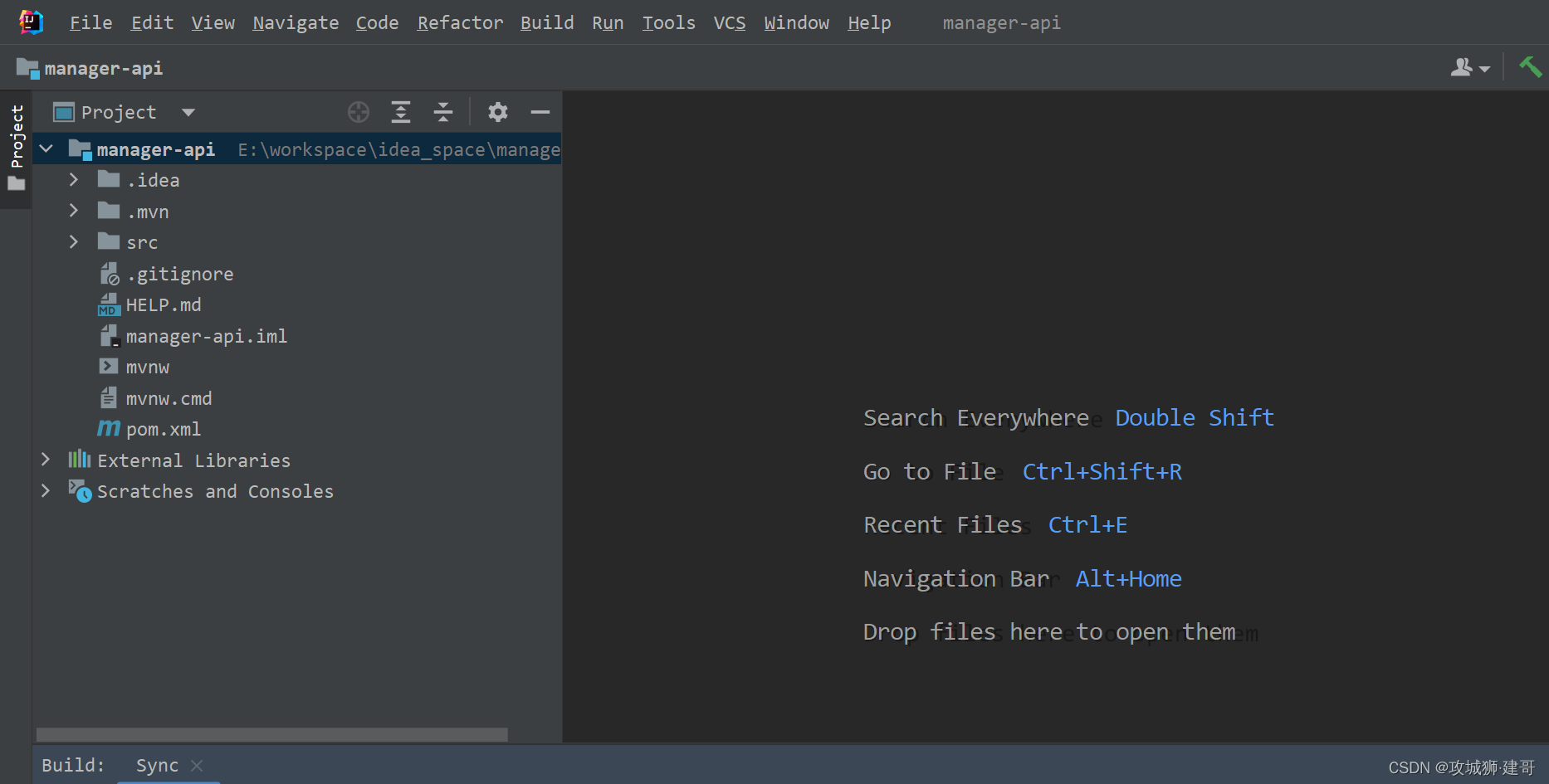This screenshot has height=784, width=1549.
Task: Select the manager-api project root row
Action: tap(297, 149)
